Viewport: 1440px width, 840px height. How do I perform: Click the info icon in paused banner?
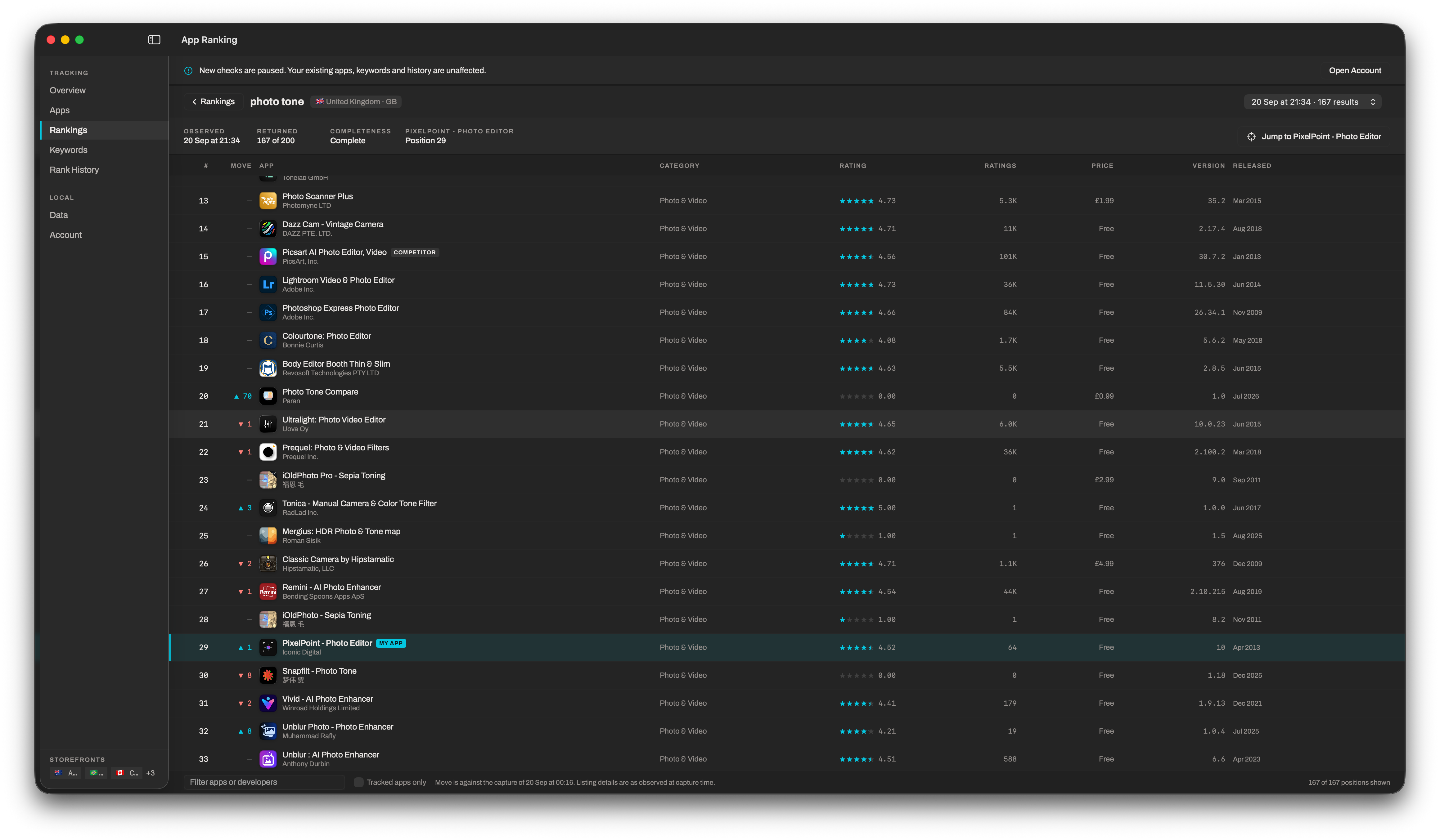(x=188, y=71)
